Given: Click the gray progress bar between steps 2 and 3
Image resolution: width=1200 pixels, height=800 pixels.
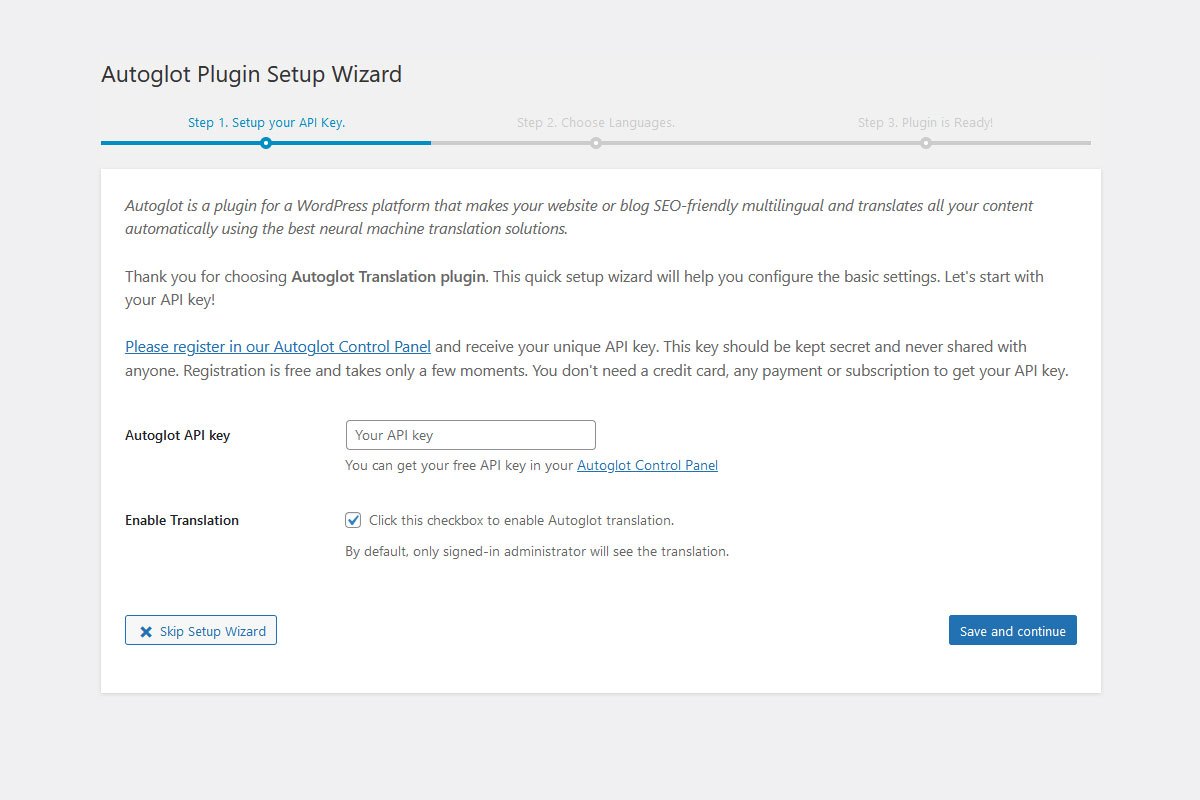Looking at the screenshot, I should tap(760, 143).
